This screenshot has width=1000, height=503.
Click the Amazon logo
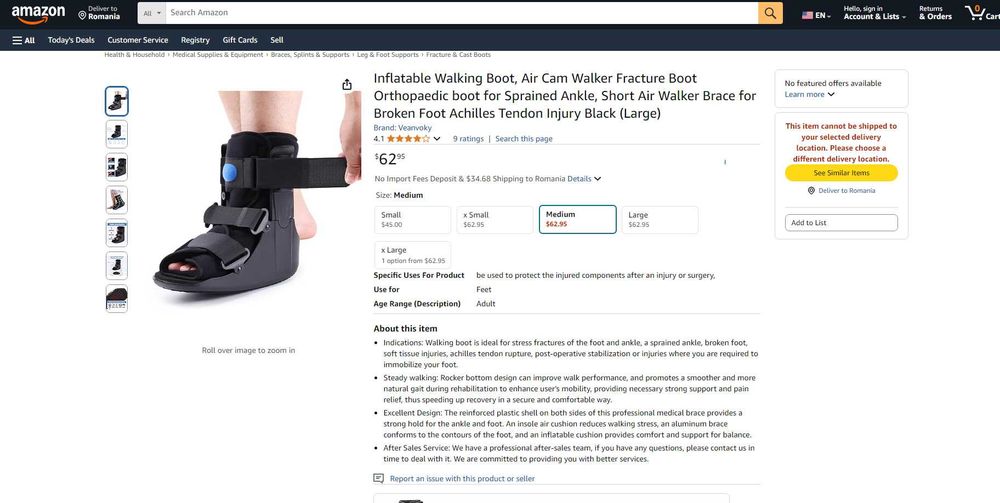pyautogui.click(x=38, y=14)
